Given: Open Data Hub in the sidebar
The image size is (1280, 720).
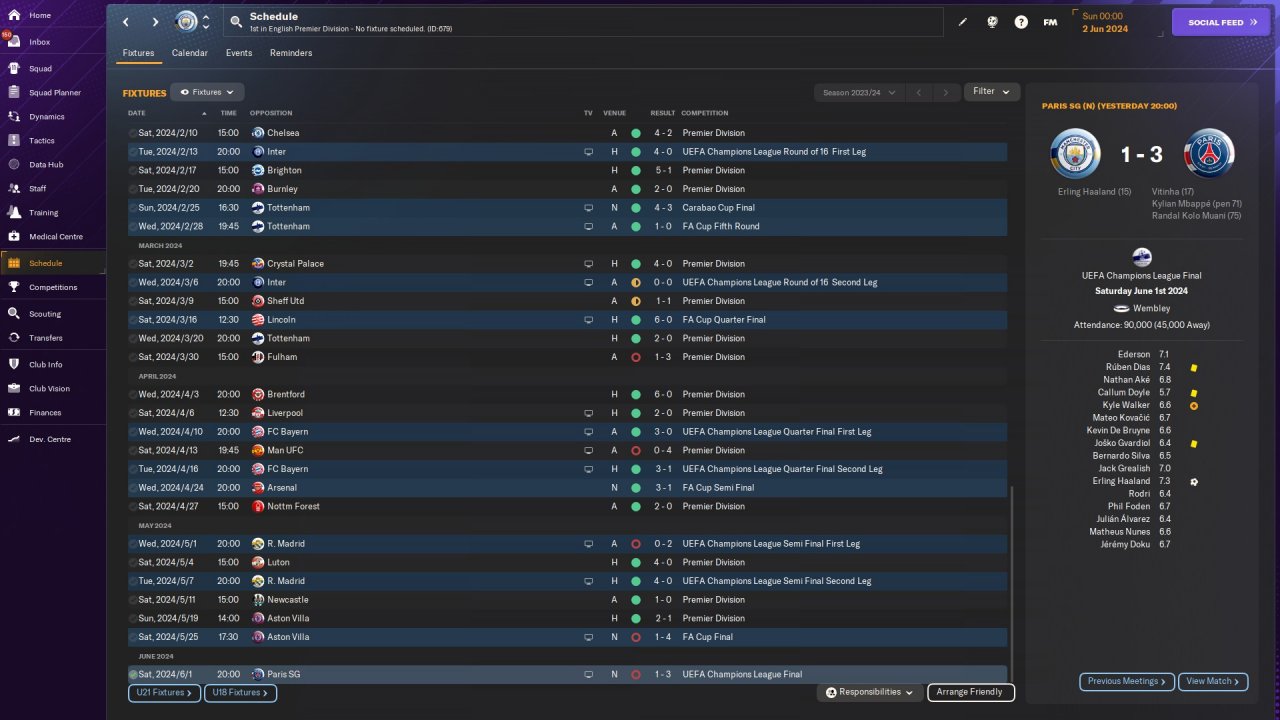Looking at the screenshot, I should pyautogui.click(x=54, y=164).
